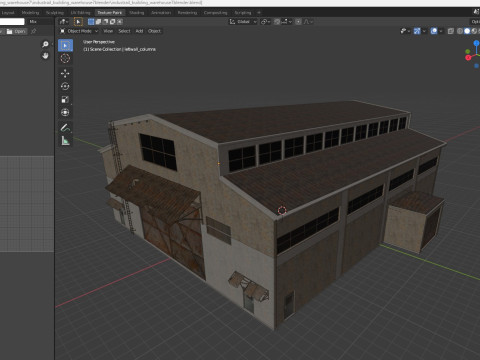Image resolution: width=480 pixels, height=360 pixels.
Task: Switch to the UV Editing workspace tab
Action: coord(80,13)
